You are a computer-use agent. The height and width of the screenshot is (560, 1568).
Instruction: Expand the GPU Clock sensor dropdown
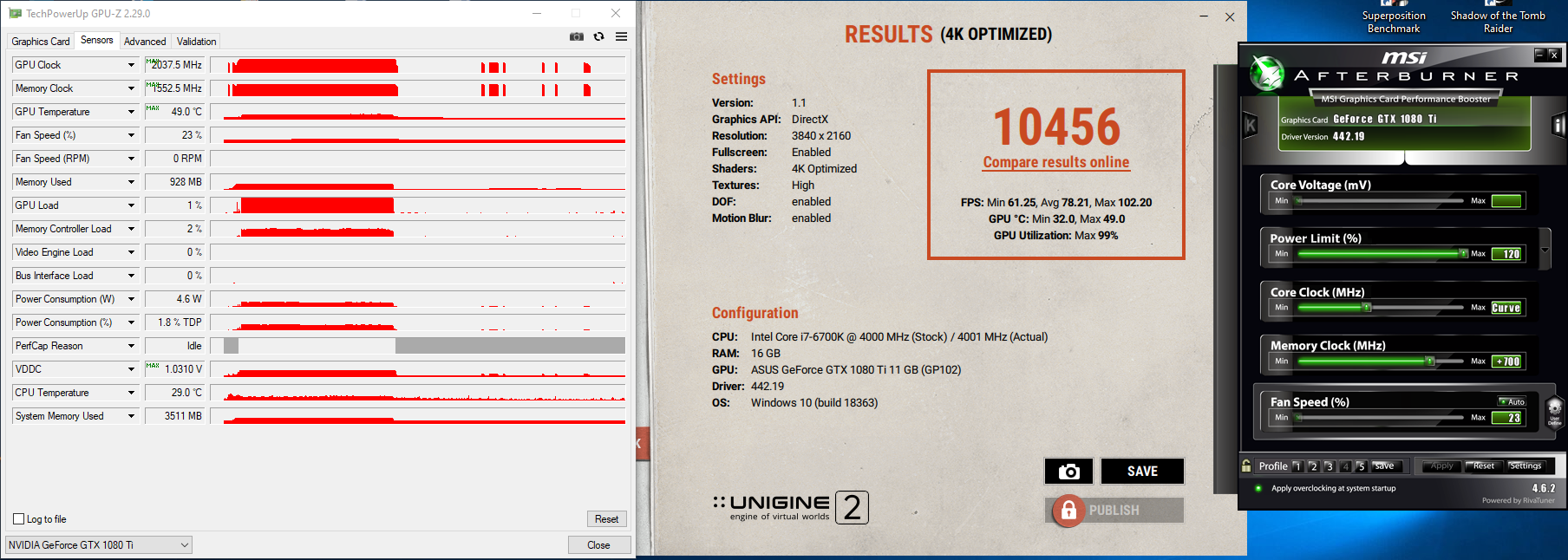(x=132, y=65)
